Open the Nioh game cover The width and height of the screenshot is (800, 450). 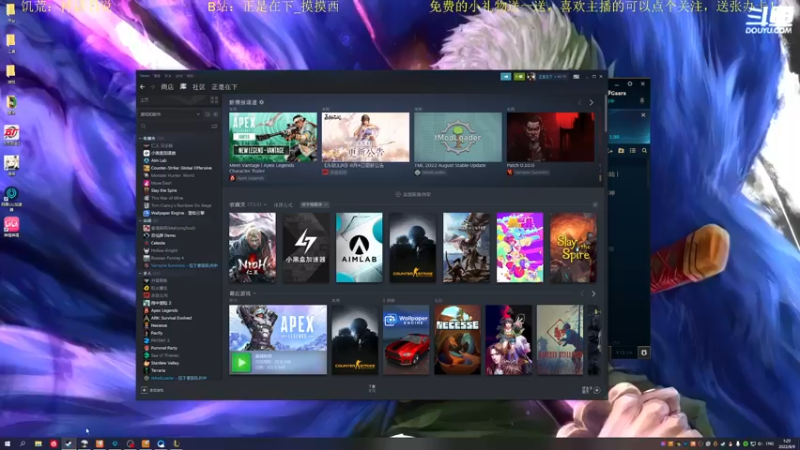click(x=252, y=247)
